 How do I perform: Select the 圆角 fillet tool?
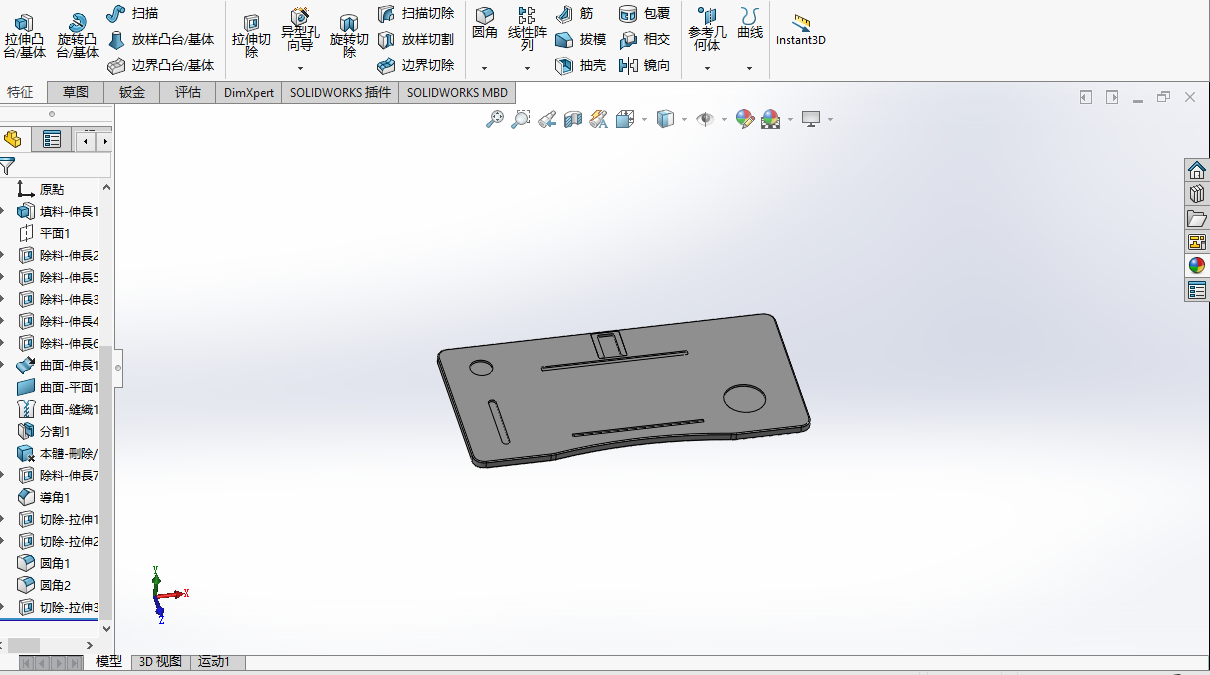point(485,23)
